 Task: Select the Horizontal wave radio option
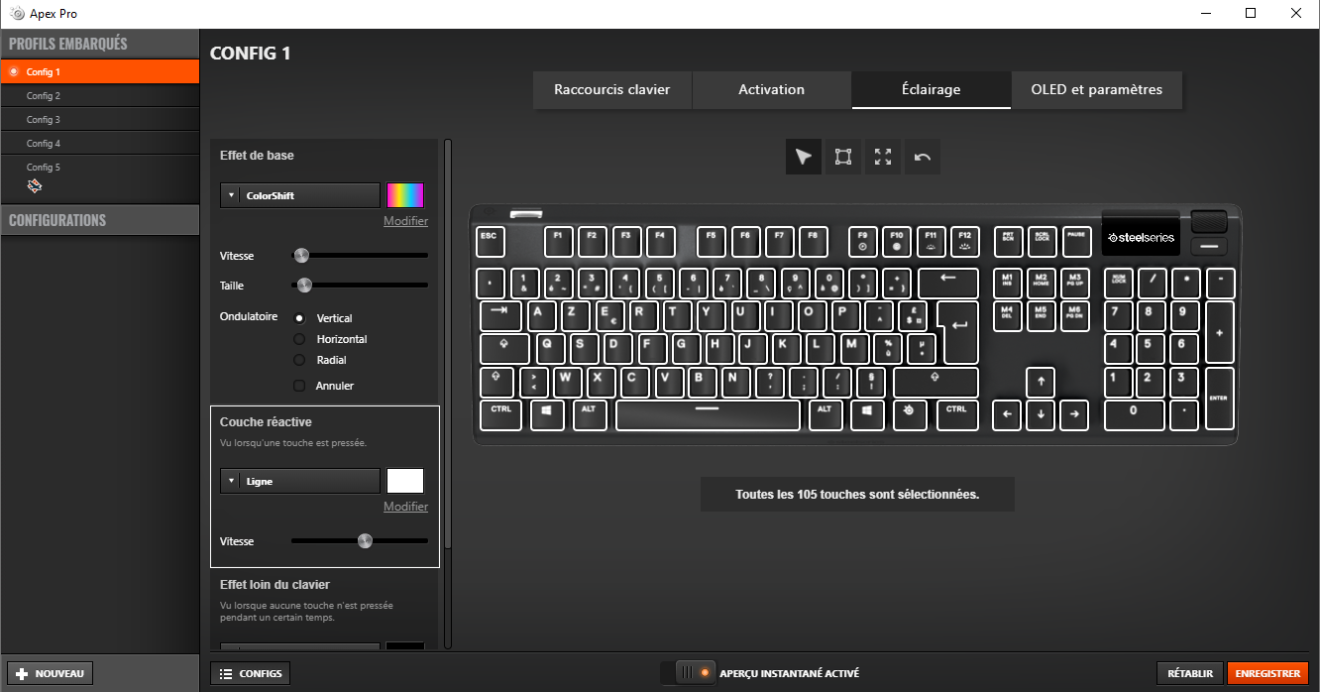click(299, 339)
